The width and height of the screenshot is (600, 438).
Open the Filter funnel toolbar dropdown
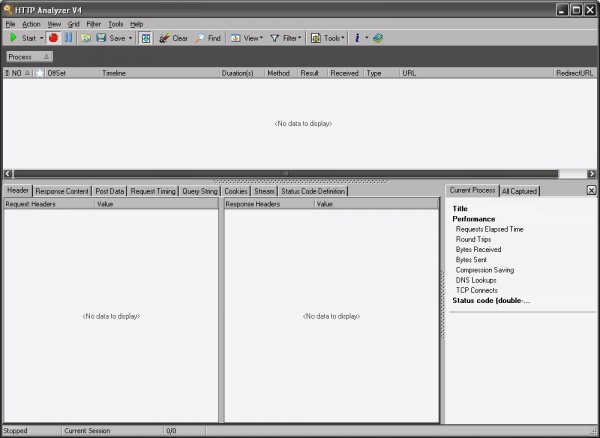[286, 38]
